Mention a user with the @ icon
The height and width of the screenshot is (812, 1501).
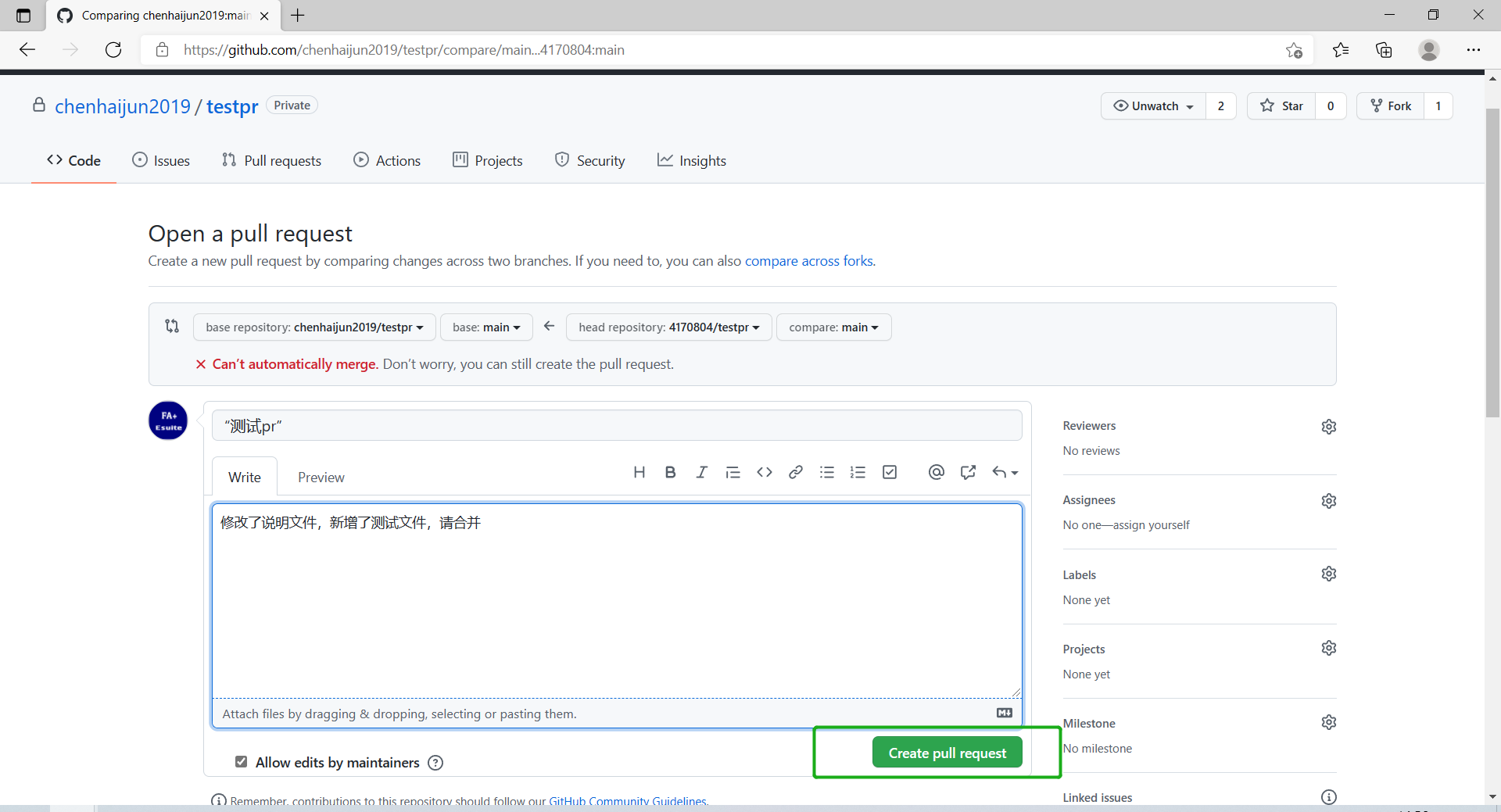coord(937,472)
